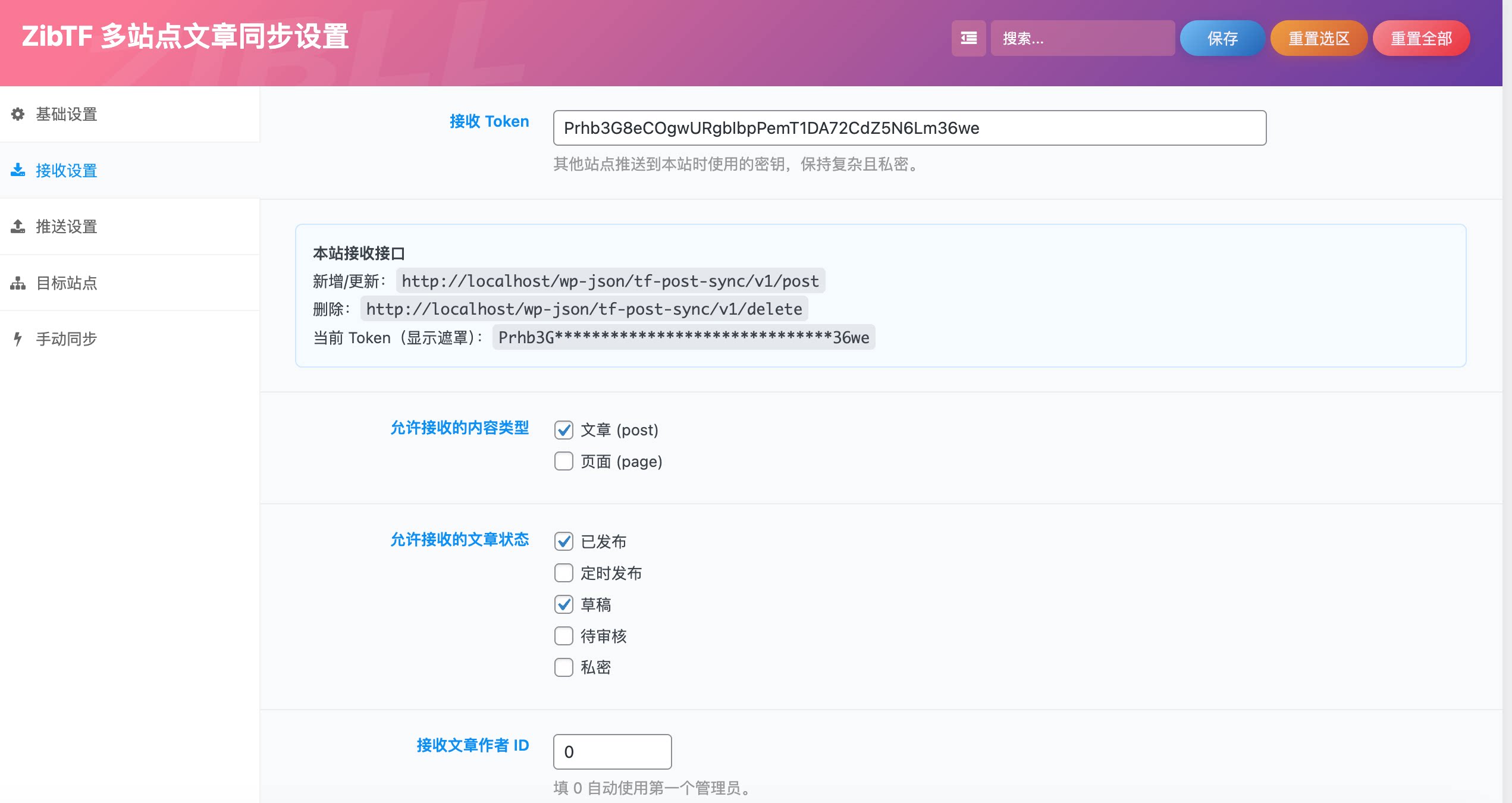Click the download icon next to 接收设置

pos(18,170)
